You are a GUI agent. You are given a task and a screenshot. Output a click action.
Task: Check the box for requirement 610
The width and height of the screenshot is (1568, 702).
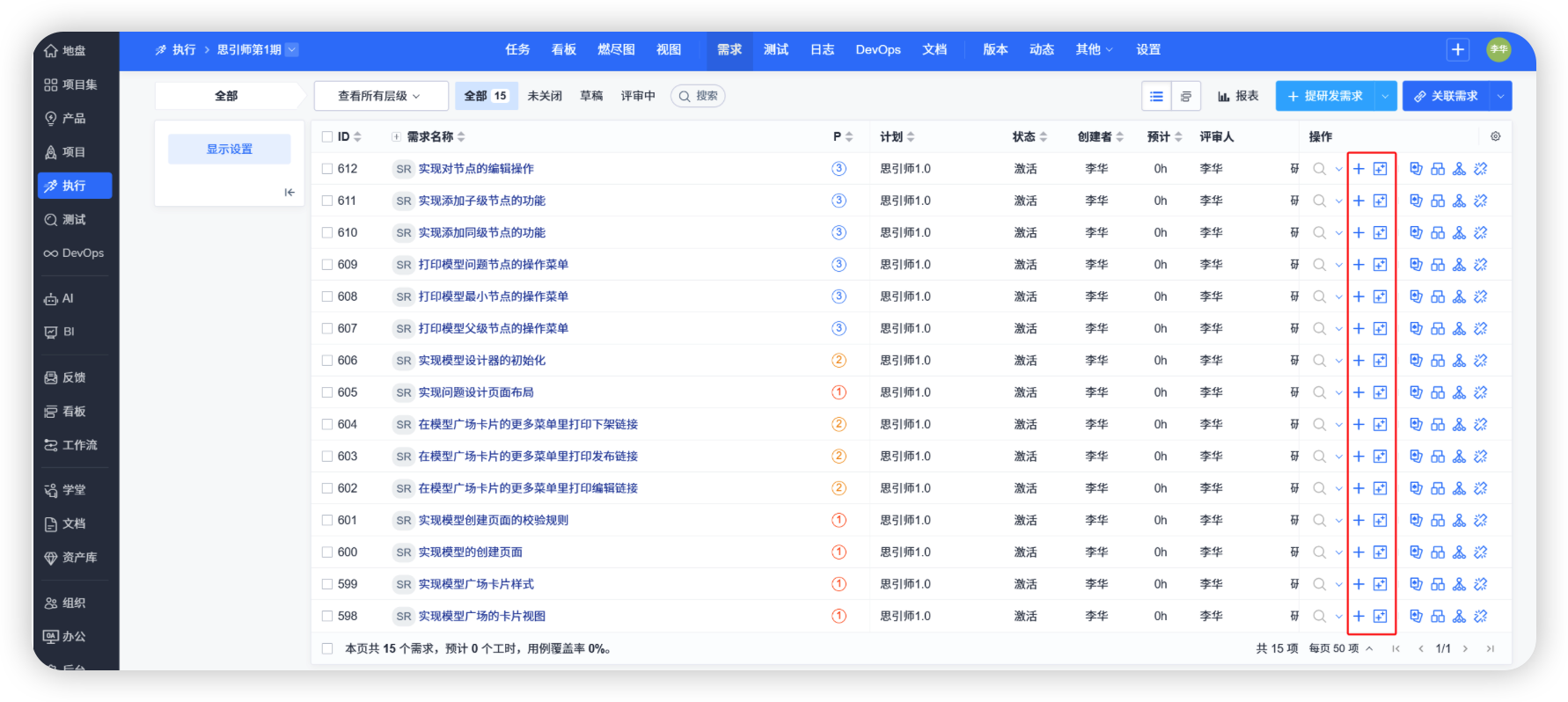[327, 233]
